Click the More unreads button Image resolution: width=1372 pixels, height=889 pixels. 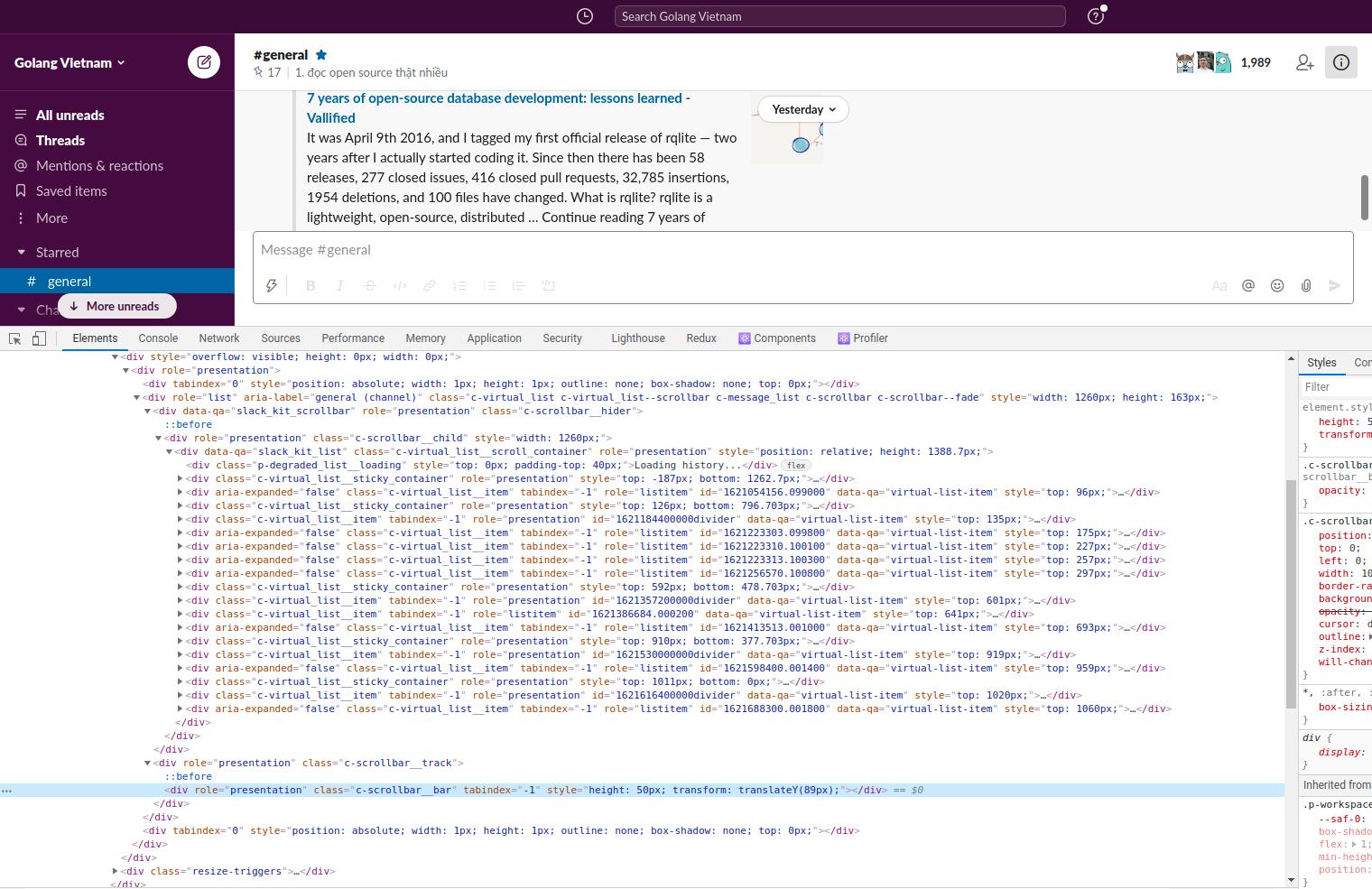[116, 306]
